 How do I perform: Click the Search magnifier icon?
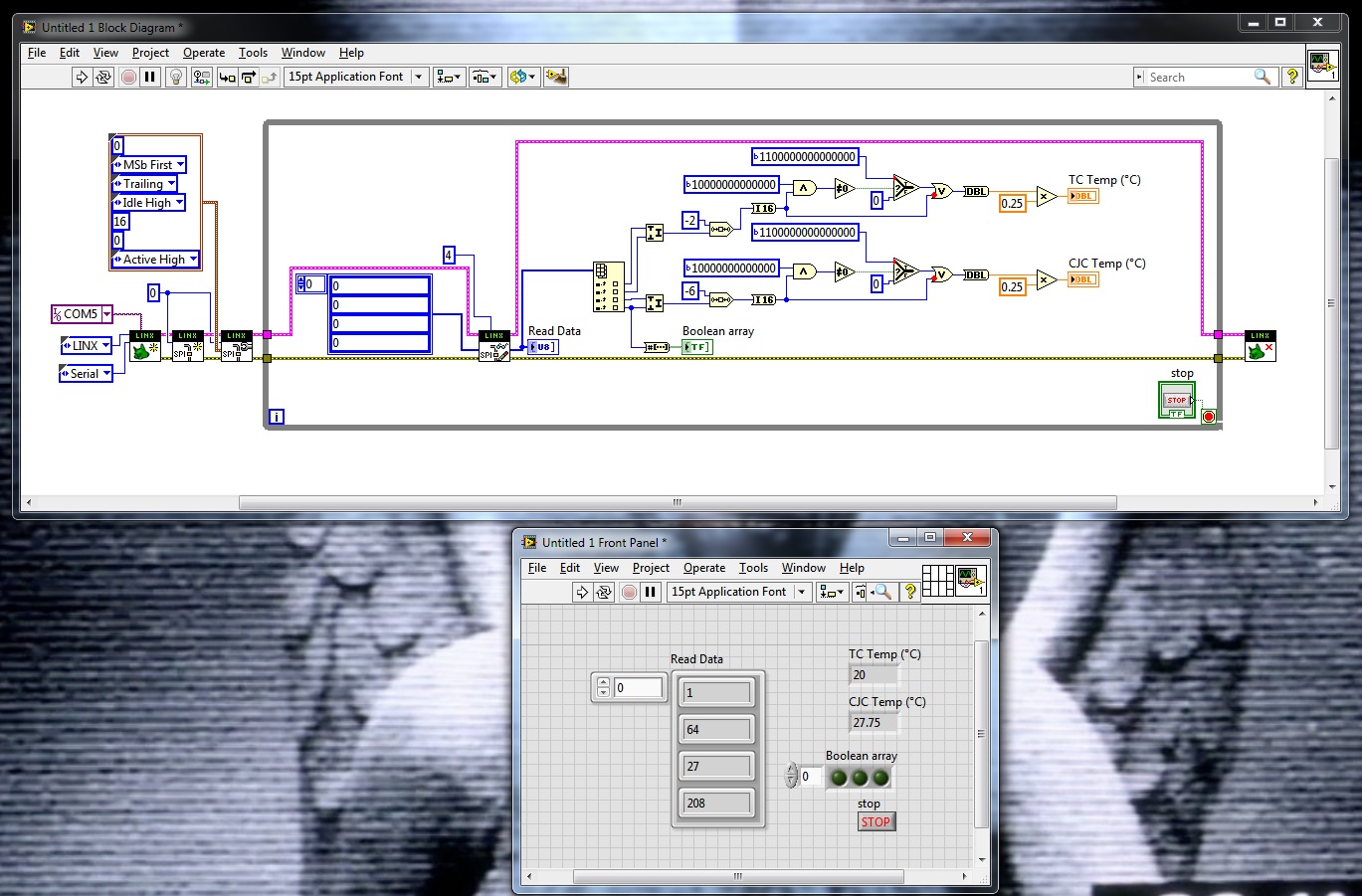[x=1263, y=77]
